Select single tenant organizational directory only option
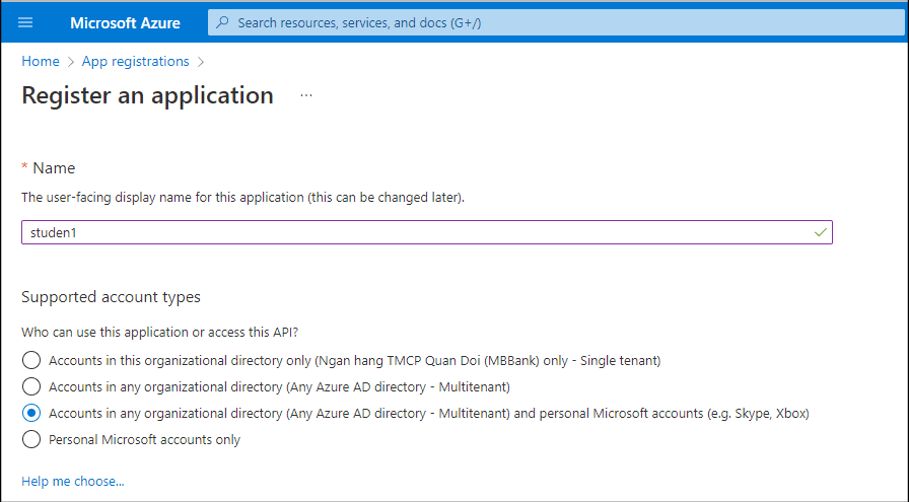The height and width of the screenshot is (502, 909). point(32,360)
